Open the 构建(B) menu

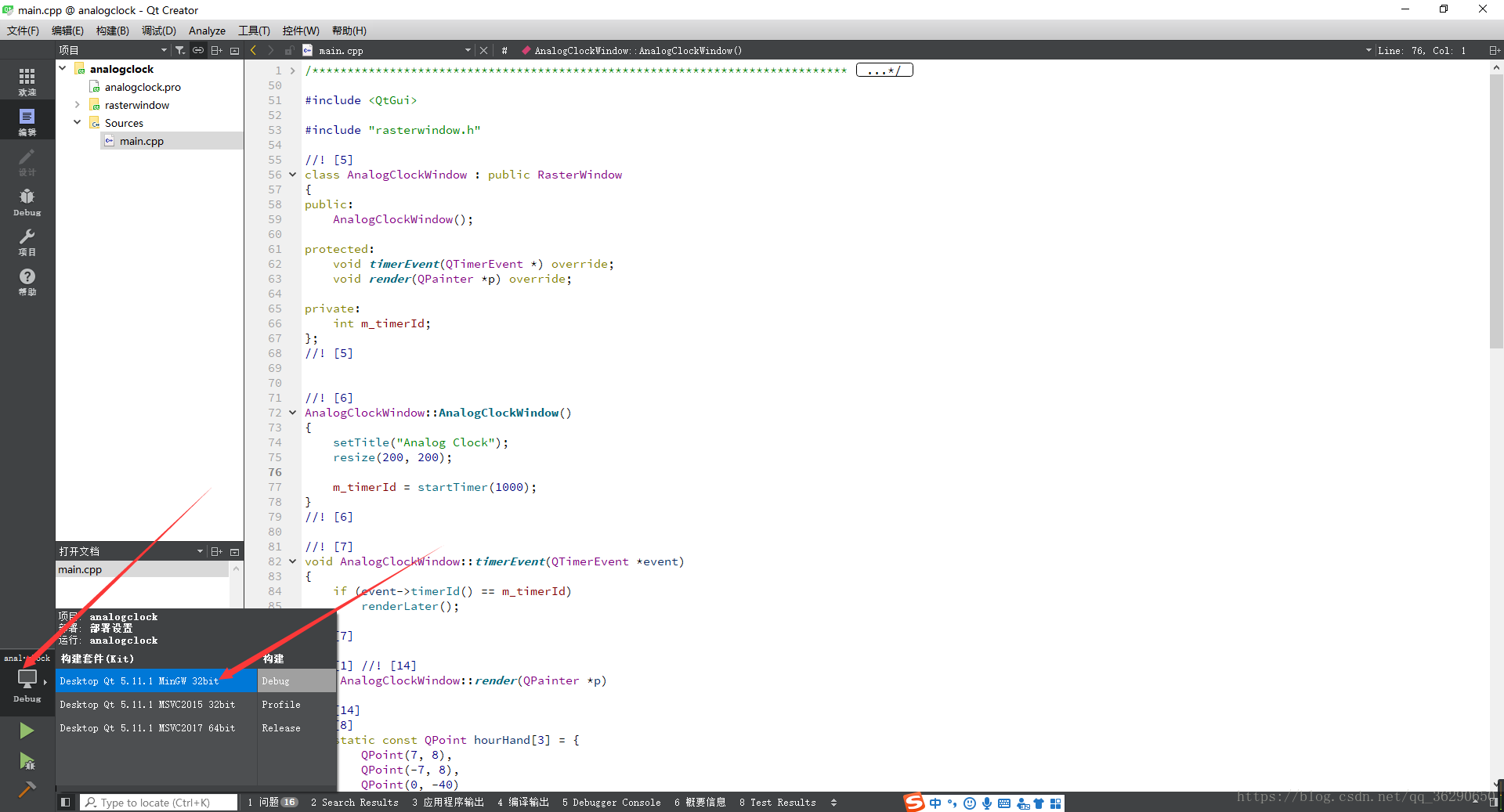point(112,31)
